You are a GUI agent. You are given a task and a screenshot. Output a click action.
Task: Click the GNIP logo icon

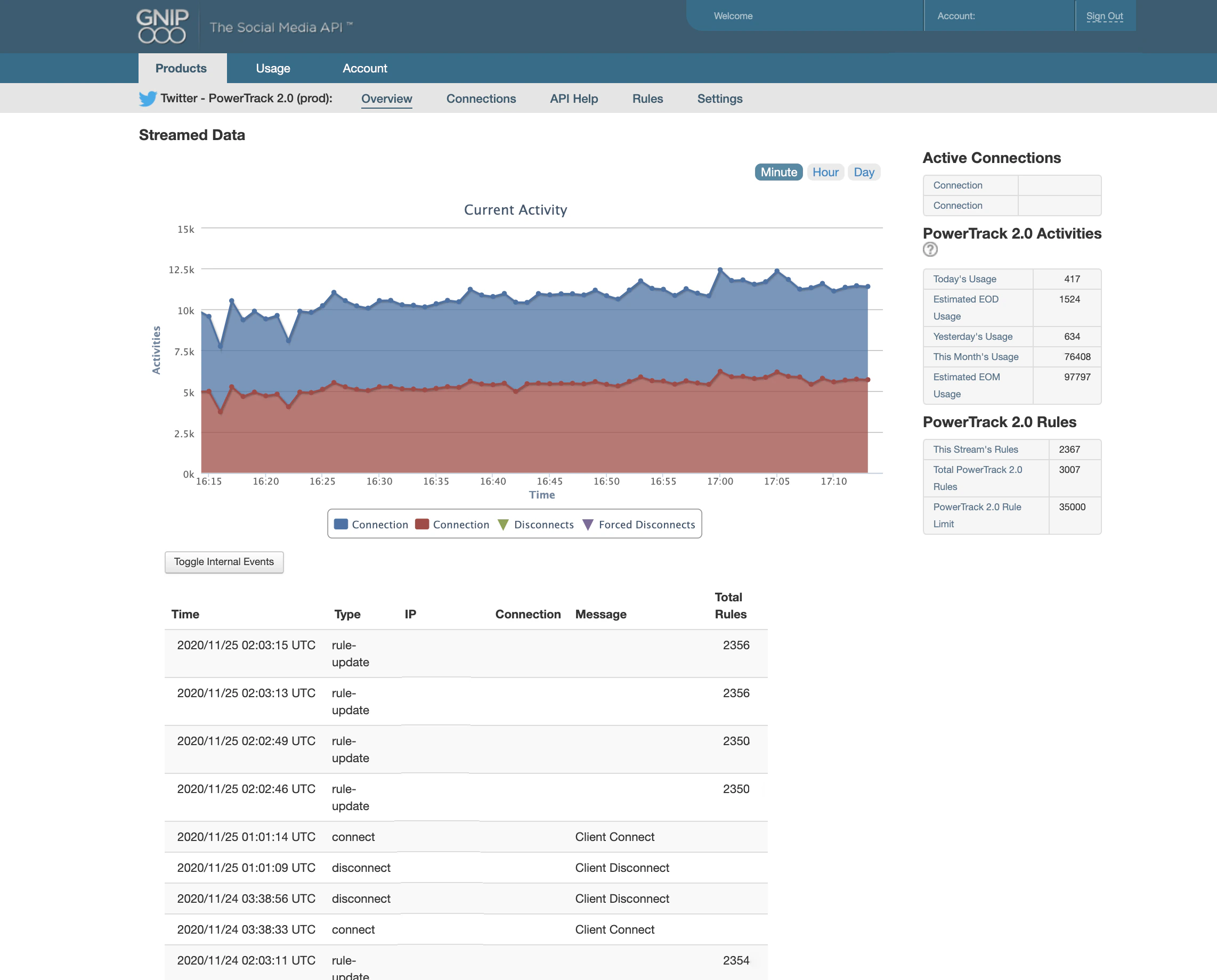tap(162, 26)
